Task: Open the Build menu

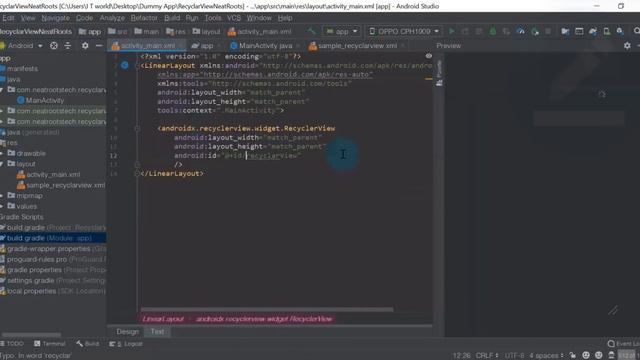Action: click(172, 18)
